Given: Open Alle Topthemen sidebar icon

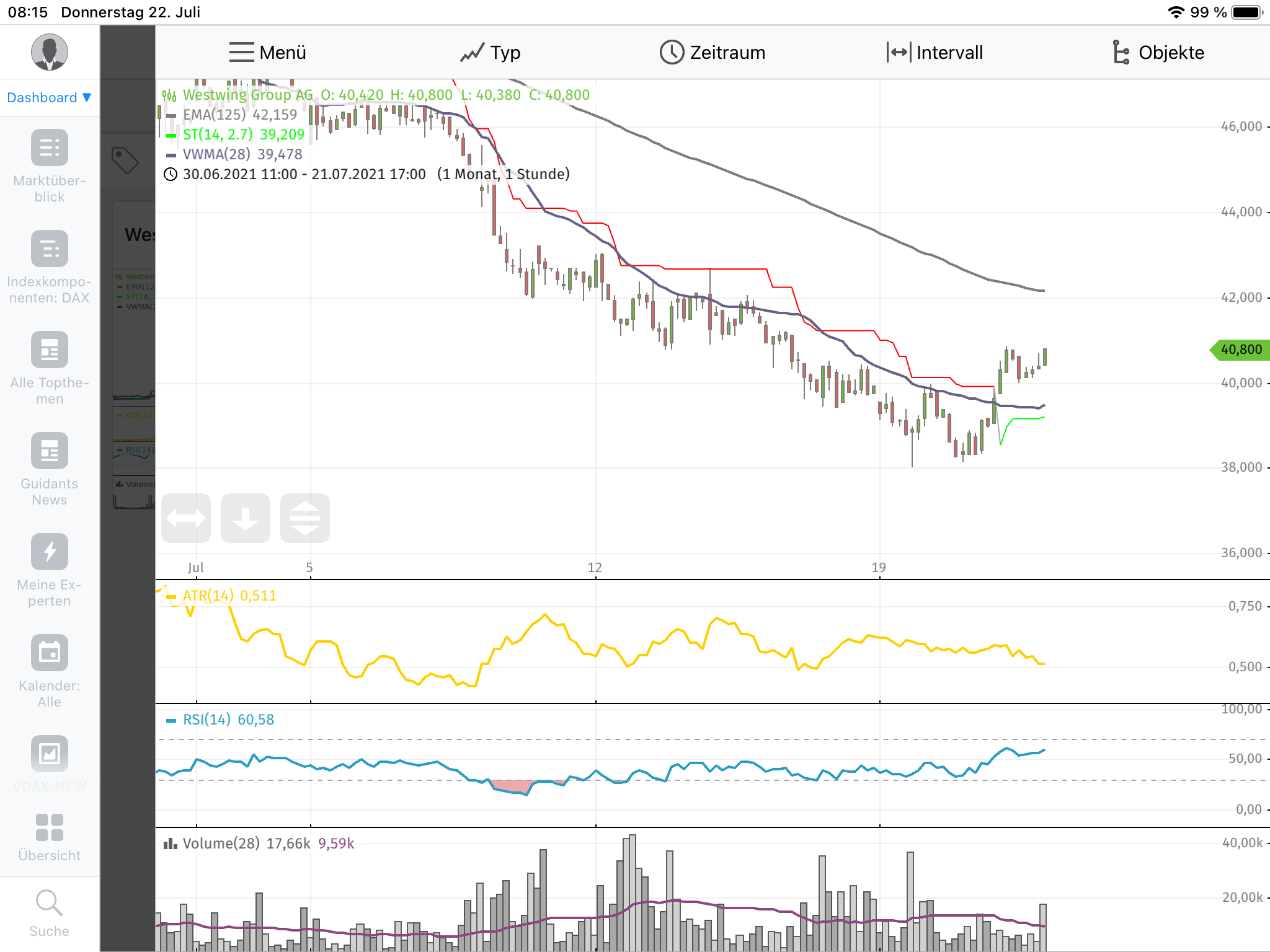Looking at the screenshot, I should click(x=50, y=350).
